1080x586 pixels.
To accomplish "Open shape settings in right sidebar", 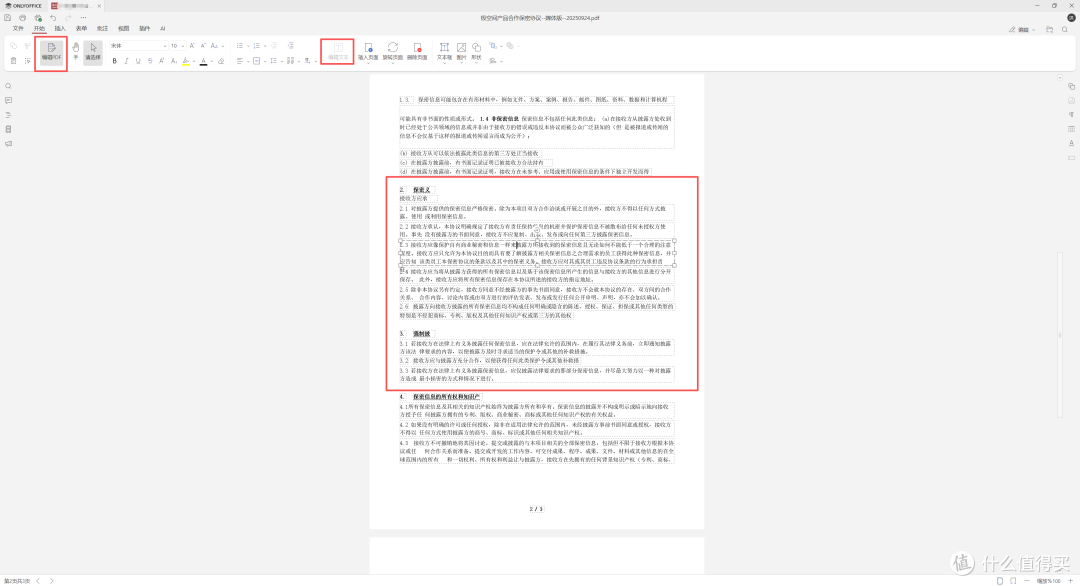I will pyautogui.click(x=1071, y=86).
